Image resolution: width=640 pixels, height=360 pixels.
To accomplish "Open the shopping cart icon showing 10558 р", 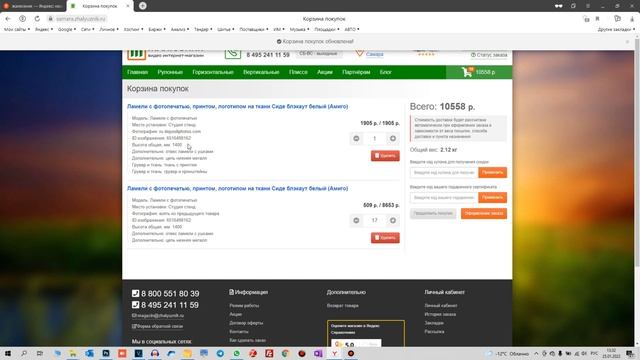I will (479, 72).
